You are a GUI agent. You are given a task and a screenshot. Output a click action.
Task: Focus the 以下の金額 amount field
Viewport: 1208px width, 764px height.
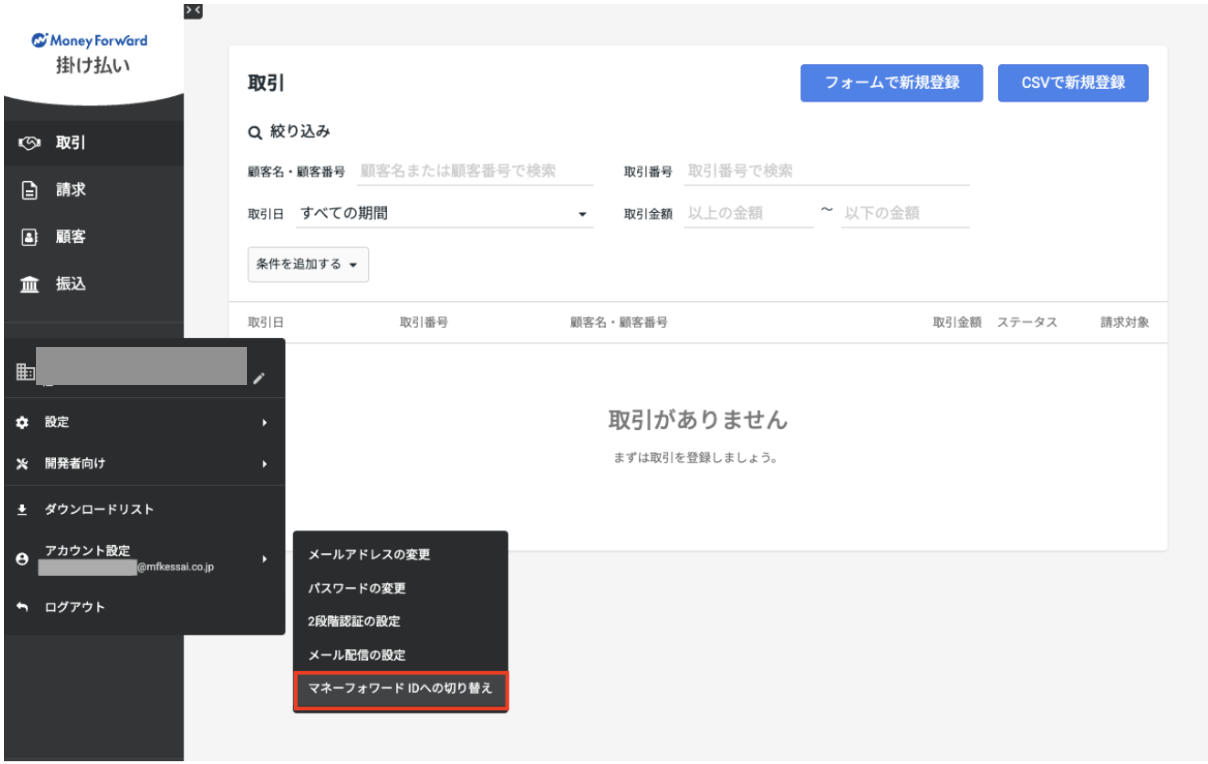click(905, 213)
